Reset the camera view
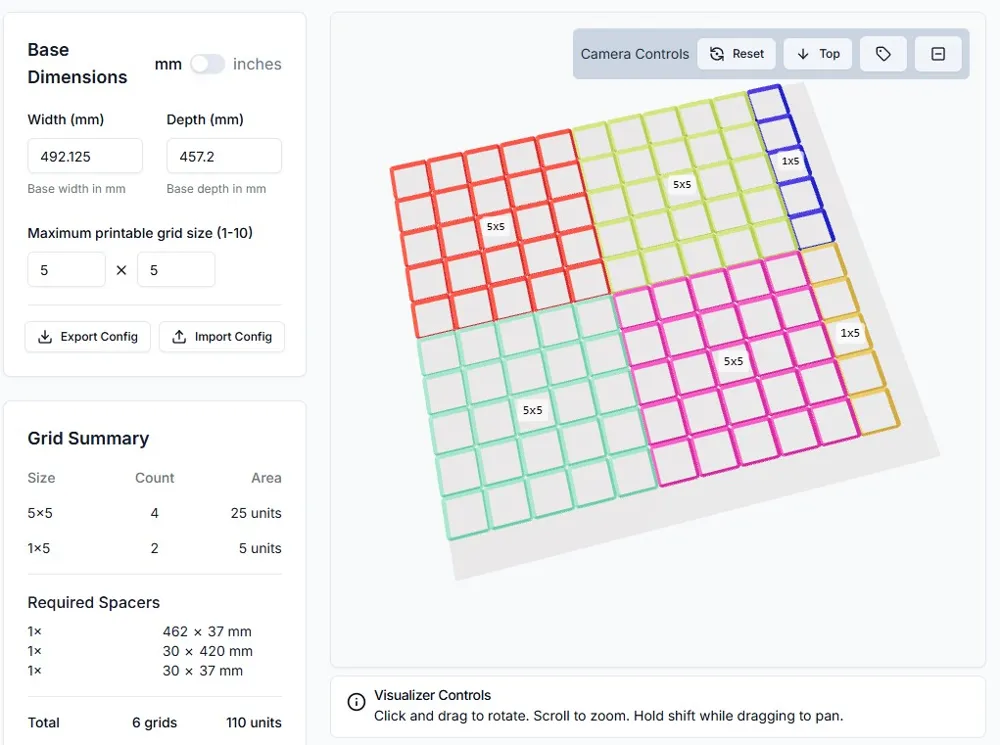 [x=736, y=54]
